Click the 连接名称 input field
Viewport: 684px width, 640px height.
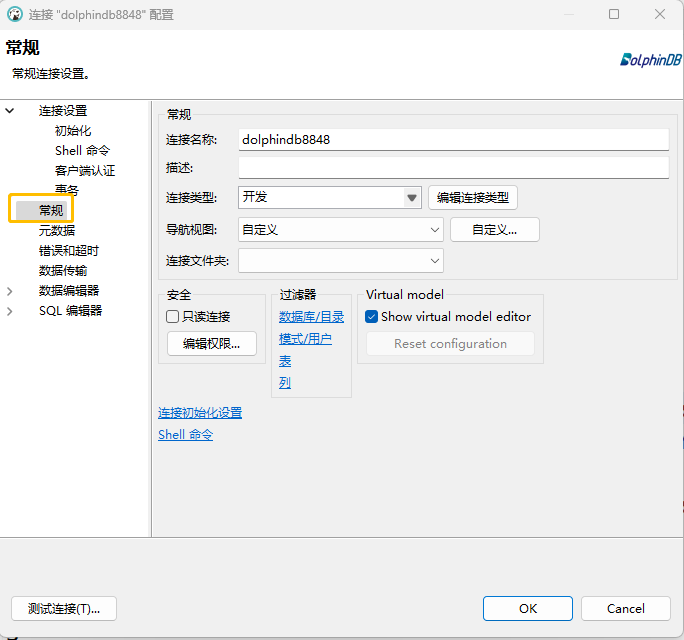[x=453, y=140]
